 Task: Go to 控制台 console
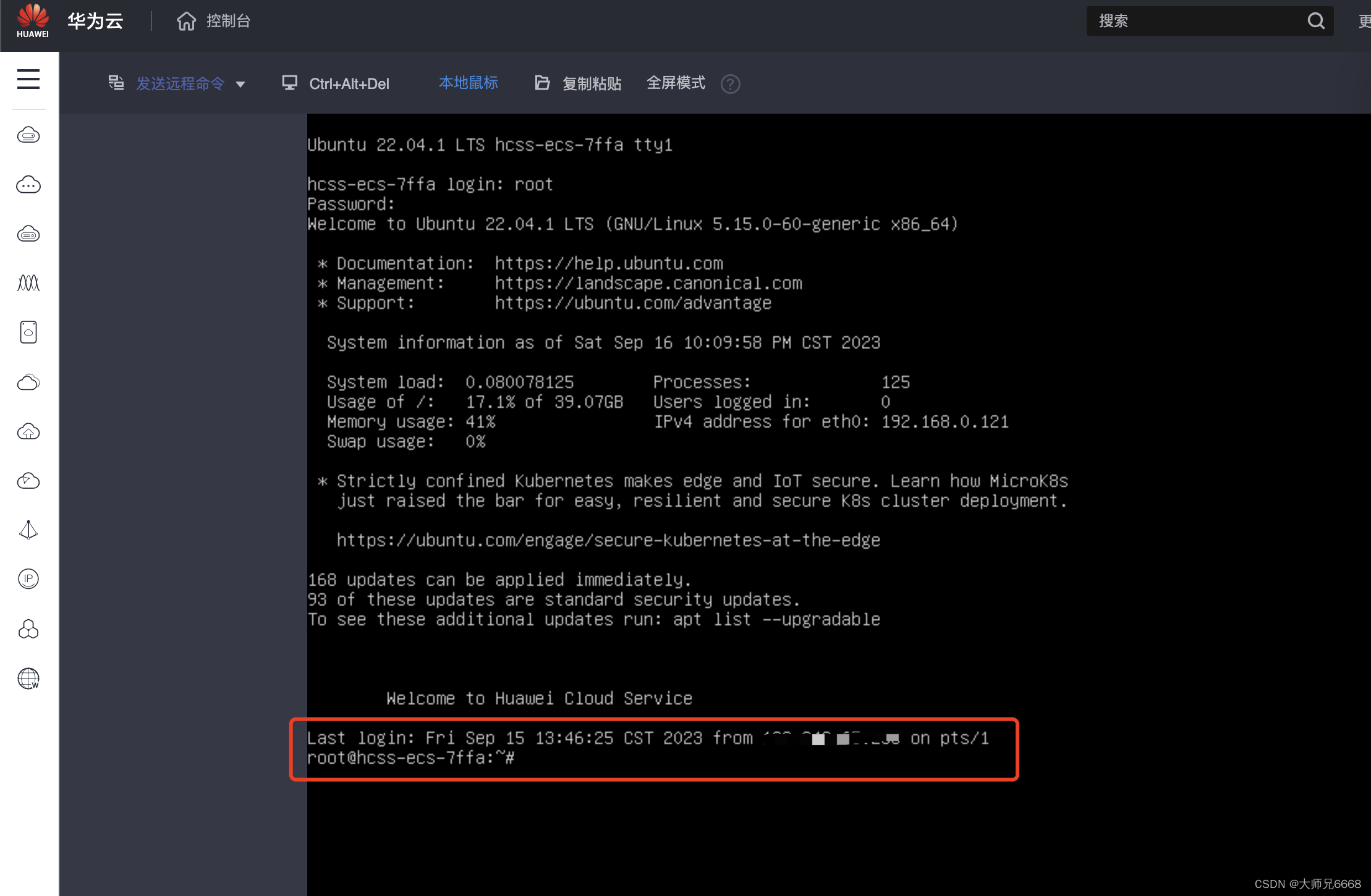point(228,21)
